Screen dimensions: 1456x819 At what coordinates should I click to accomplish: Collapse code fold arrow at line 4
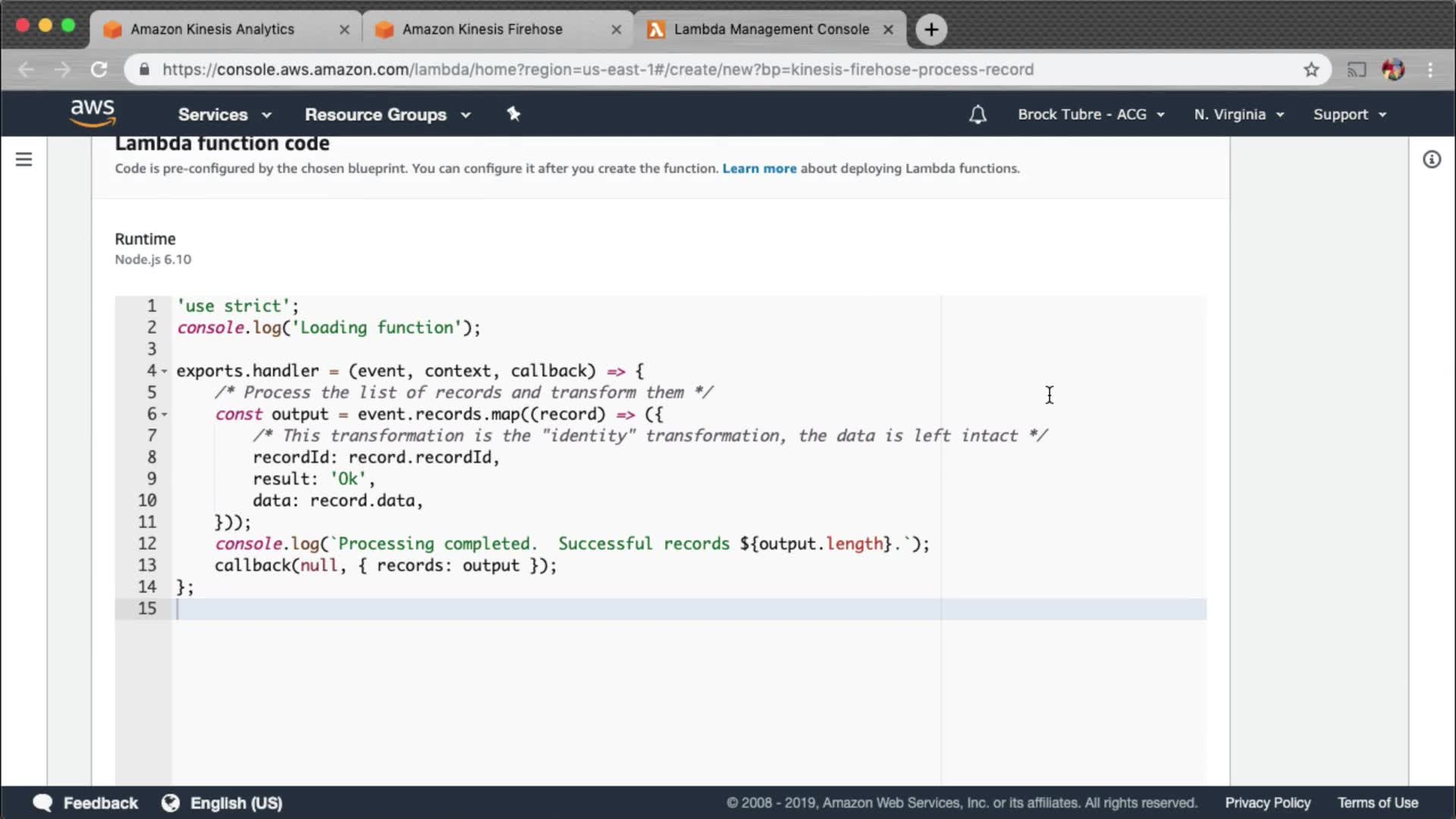pos(165,372)
